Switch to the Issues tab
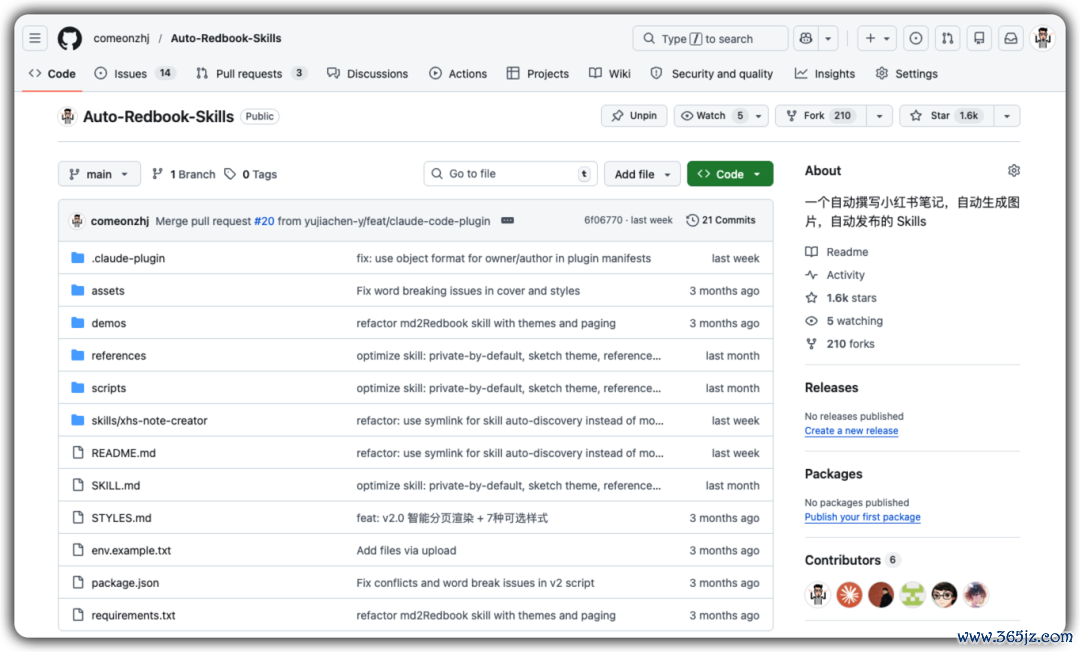 (134, 74)
